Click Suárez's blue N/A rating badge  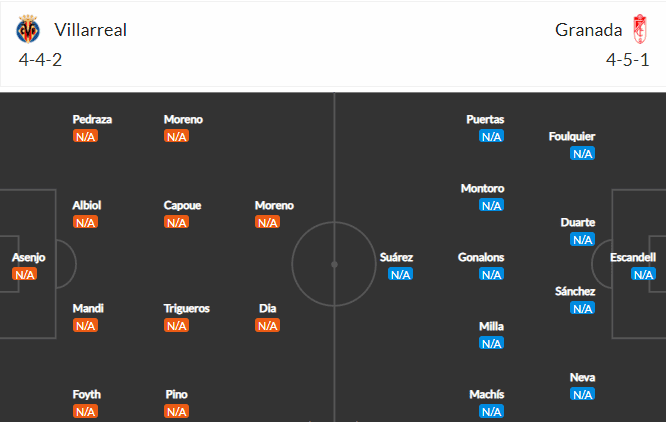pyautogui.click(x=400, y=275)
